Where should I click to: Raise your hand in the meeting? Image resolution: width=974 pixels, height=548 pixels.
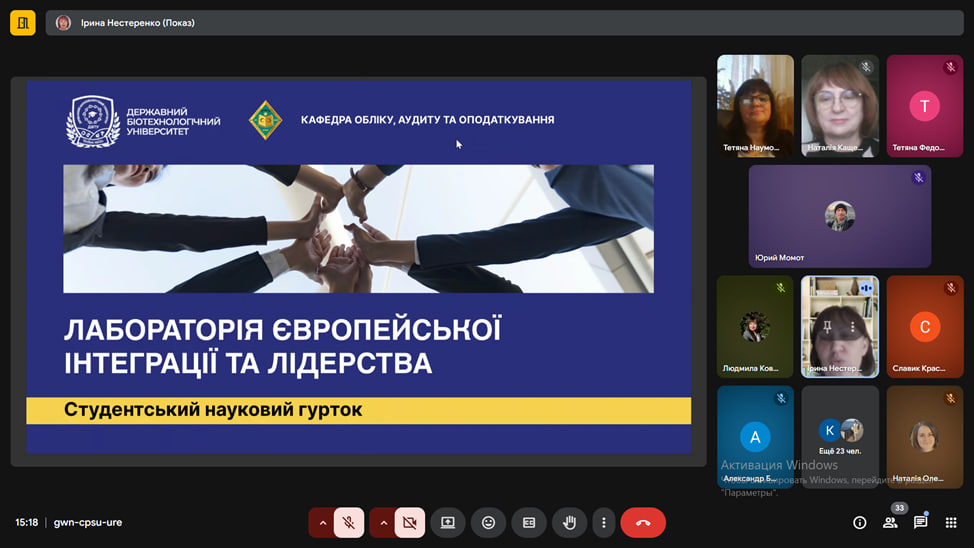tap(569, 522)
